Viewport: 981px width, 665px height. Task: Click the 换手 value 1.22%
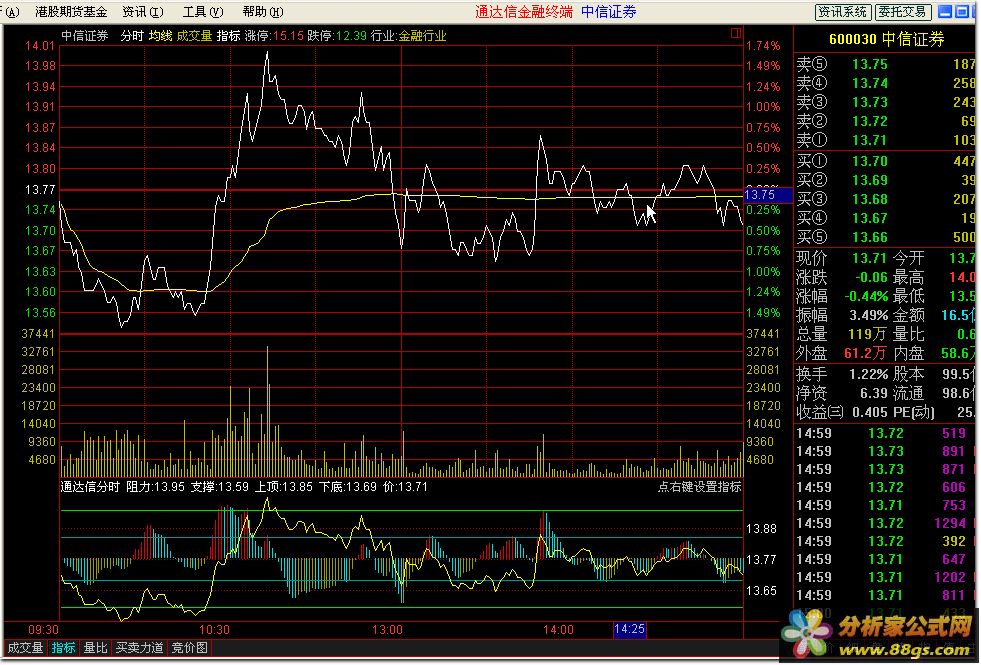pyautogui.click(x=868, y=375)
